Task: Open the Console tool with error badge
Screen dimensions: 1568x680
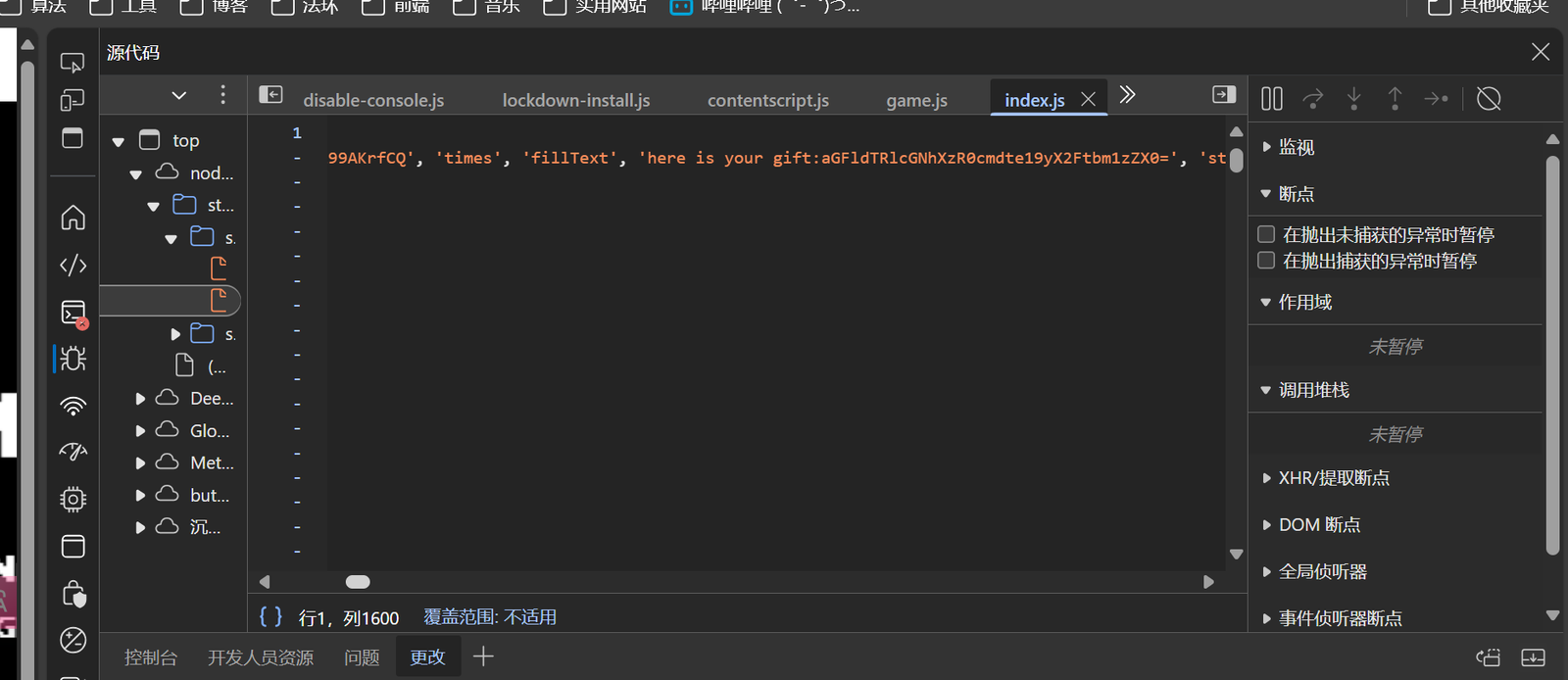Action: [73, 313]
